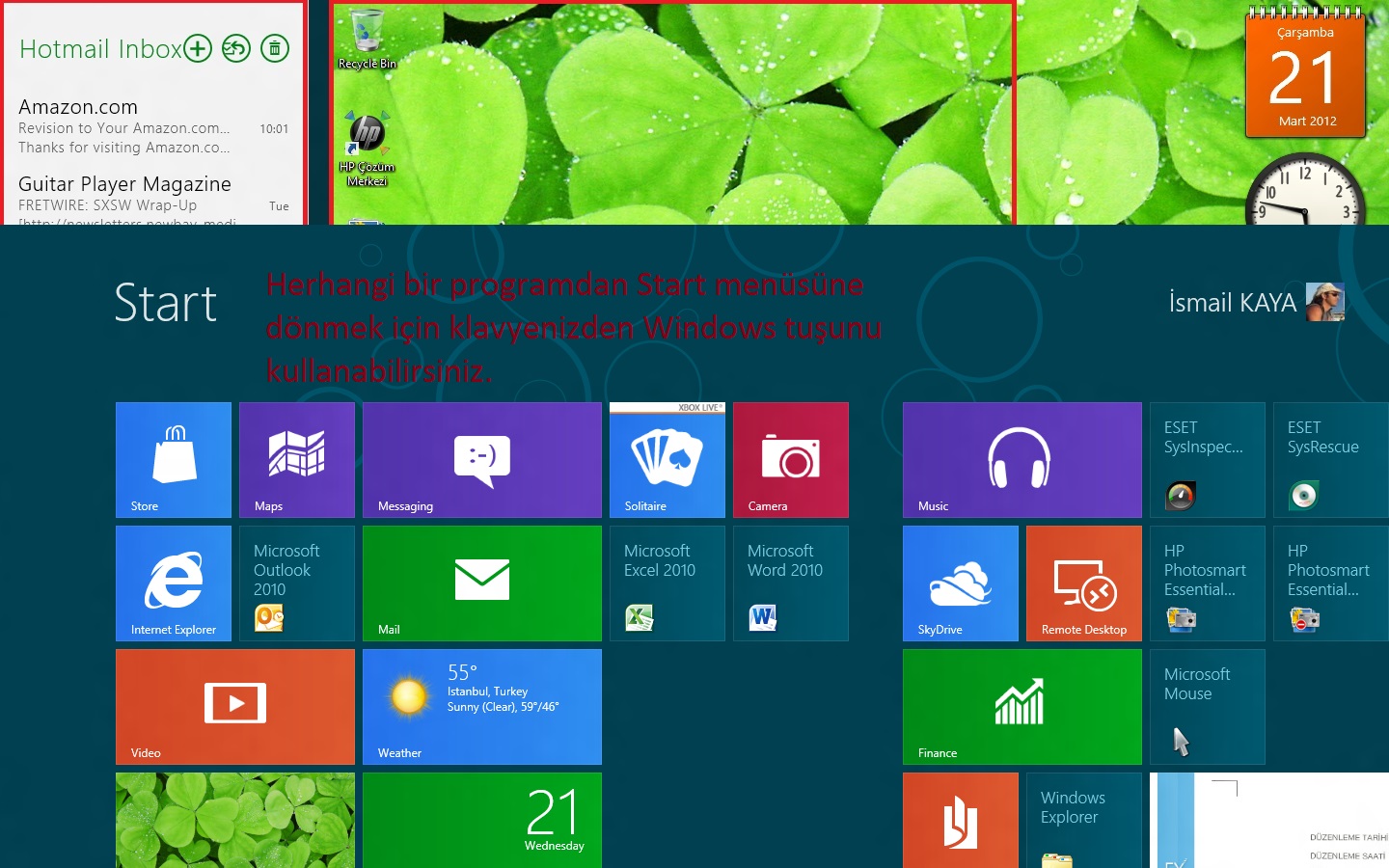The width and height of the screenshot is (1389, 868).
Task: Open the orange Reader tile
Action: pos(961,820)
